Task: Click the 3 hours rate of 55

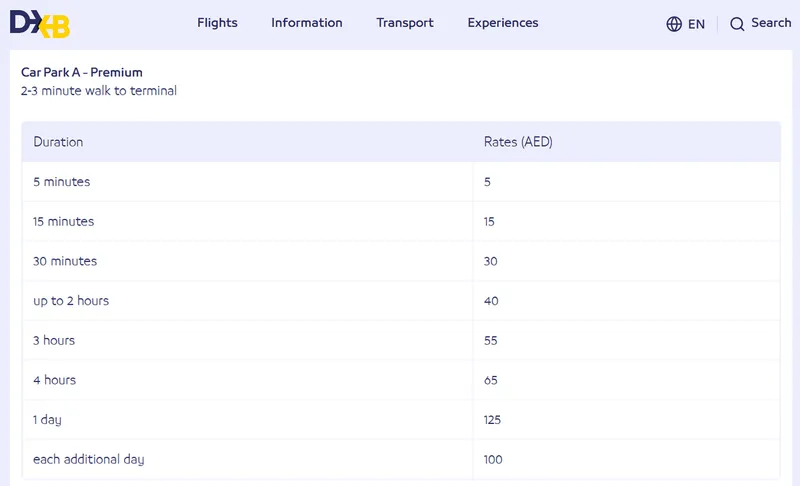Action: pos(490,341)
